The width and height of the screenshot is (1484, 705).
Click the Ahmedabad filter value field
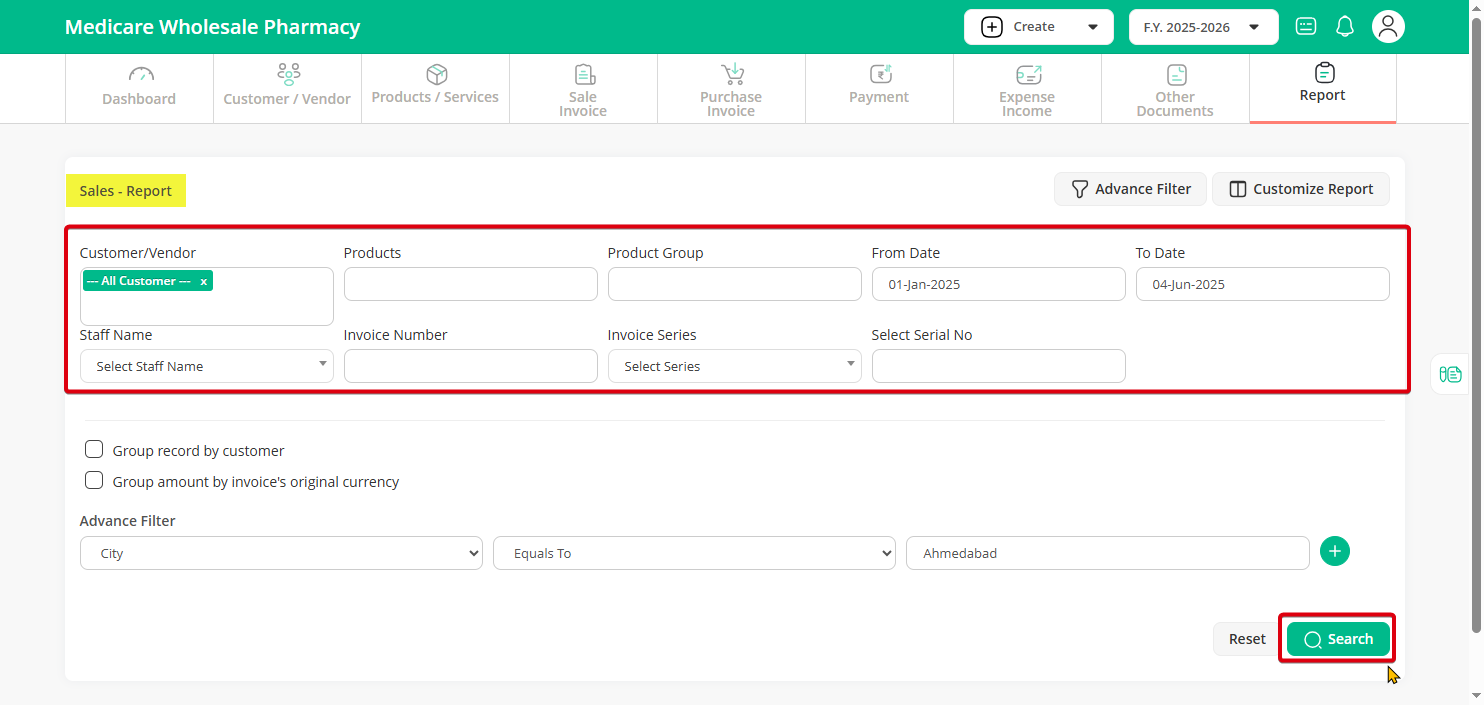1108,553
